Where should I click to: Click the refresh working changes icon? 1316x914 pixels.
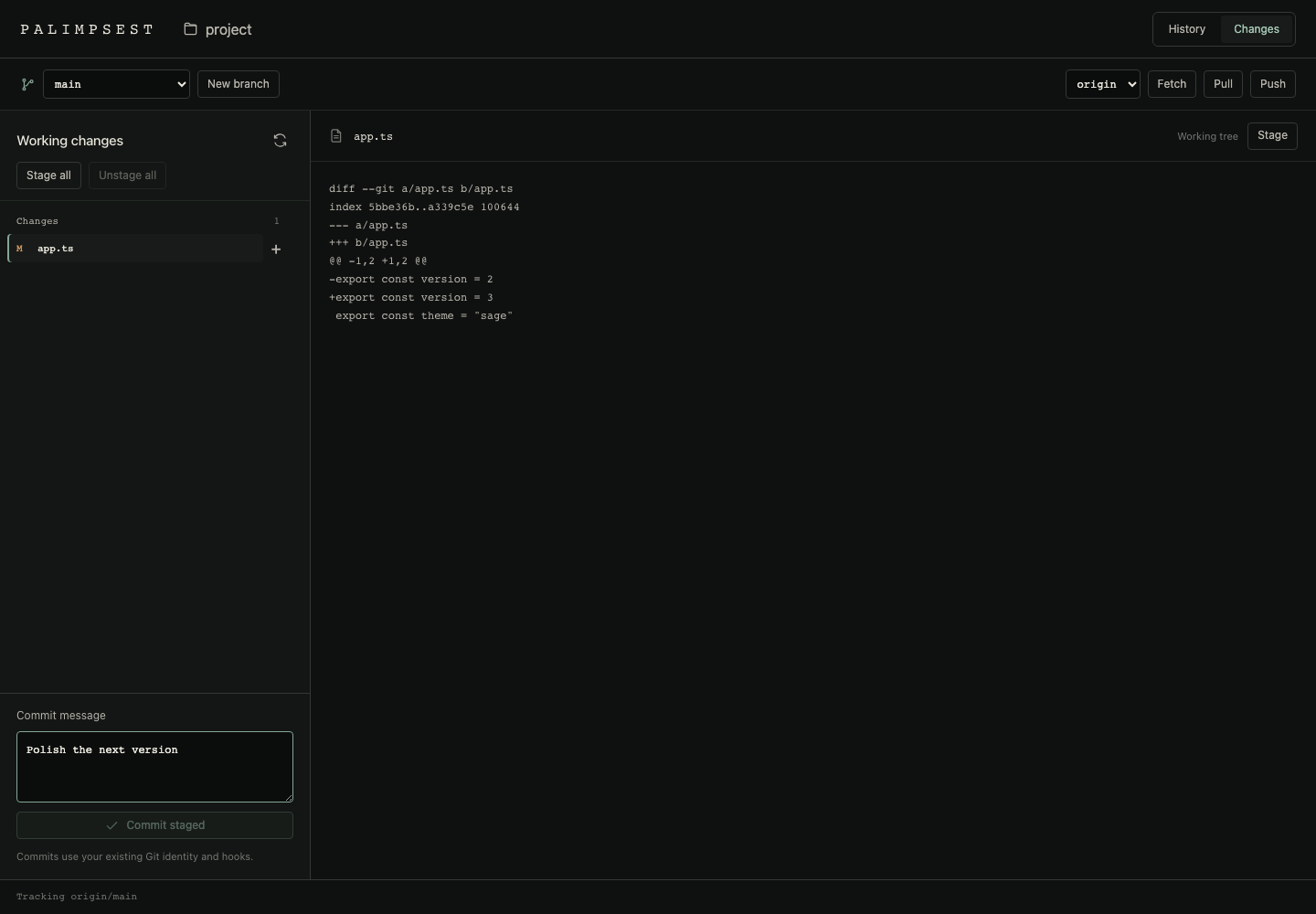coord(281,141)
